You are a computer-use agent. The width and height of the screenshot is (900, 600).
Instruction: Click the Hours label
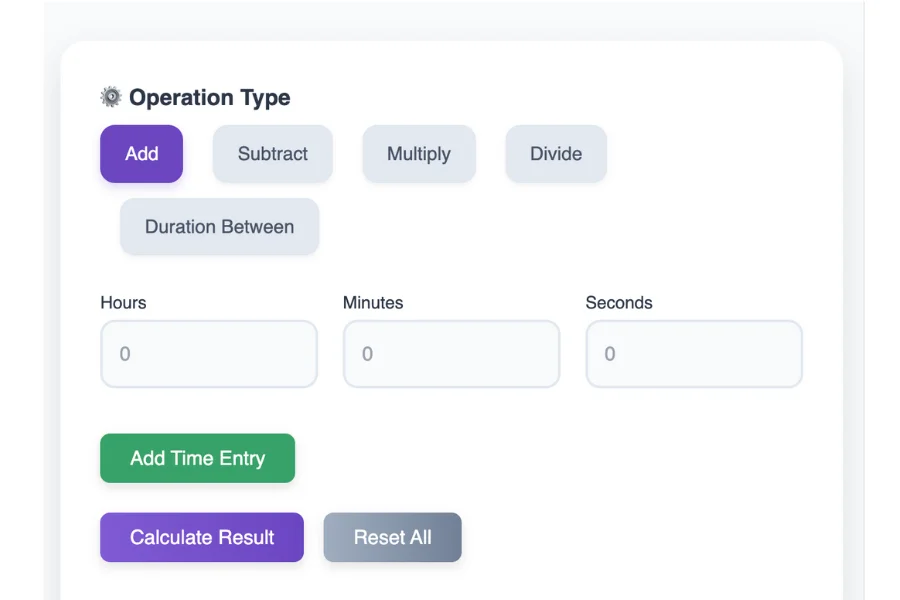click(123, 303)
